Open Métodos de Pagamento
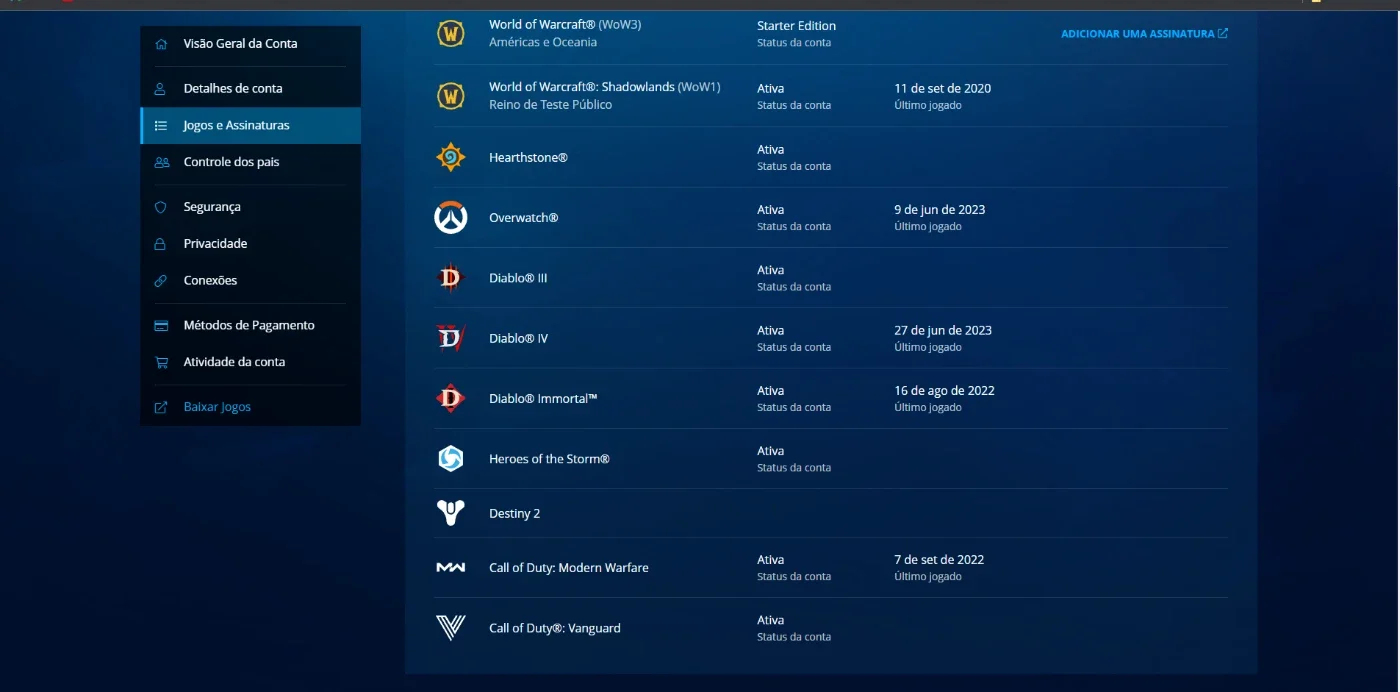This screenshot has width=1400, height=692. point(249,326)
